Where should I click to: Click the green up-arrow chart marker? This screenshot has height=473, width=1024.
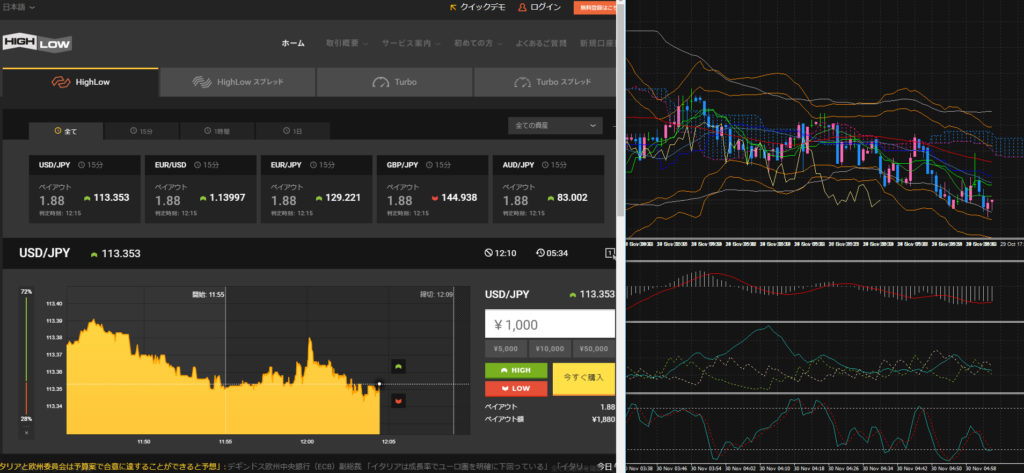398,367
